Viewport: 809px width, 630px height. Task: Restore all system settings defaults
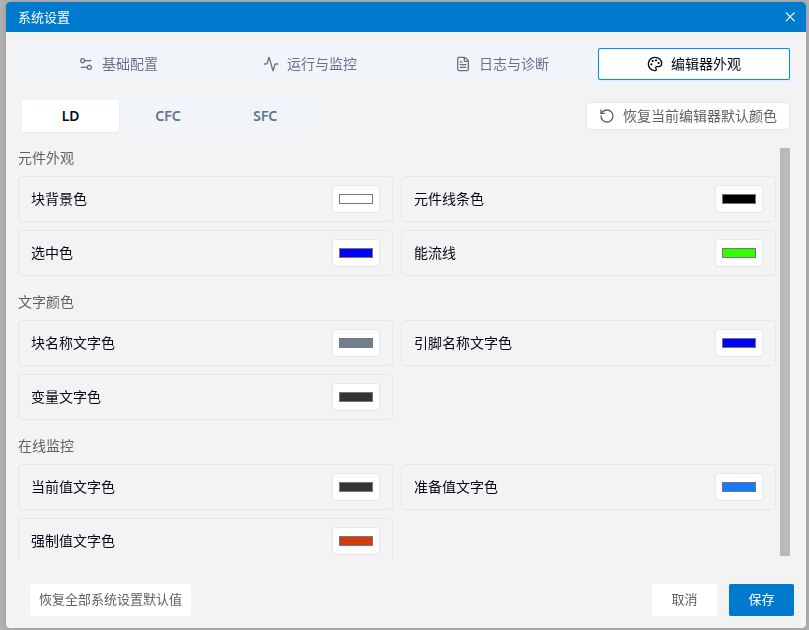pyautogui.click(x=110, y=600)
